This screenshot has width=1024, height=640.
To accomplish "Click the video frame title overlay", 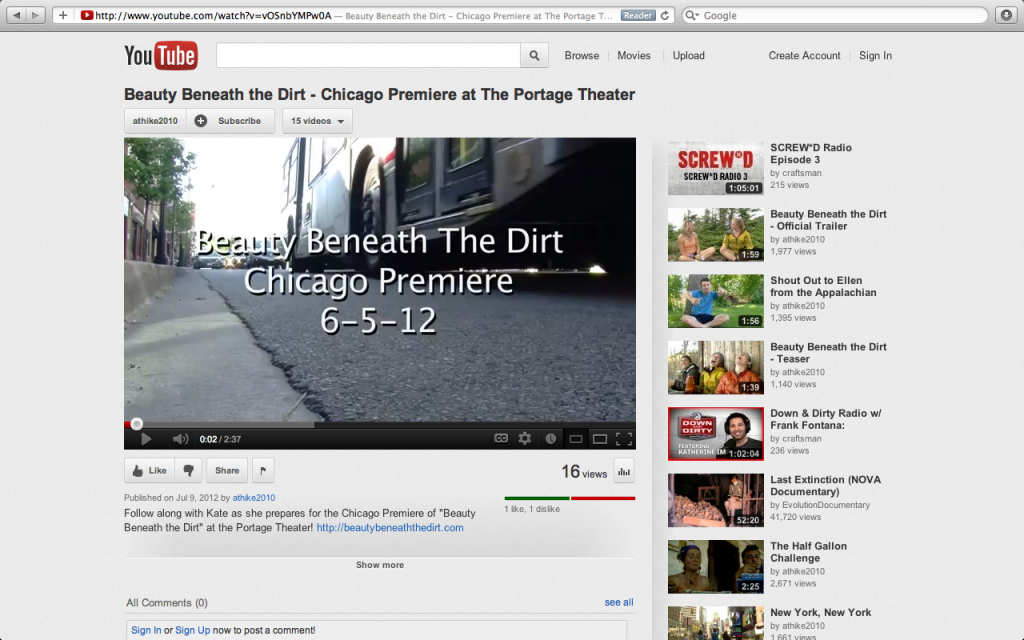I will point(379,281).
